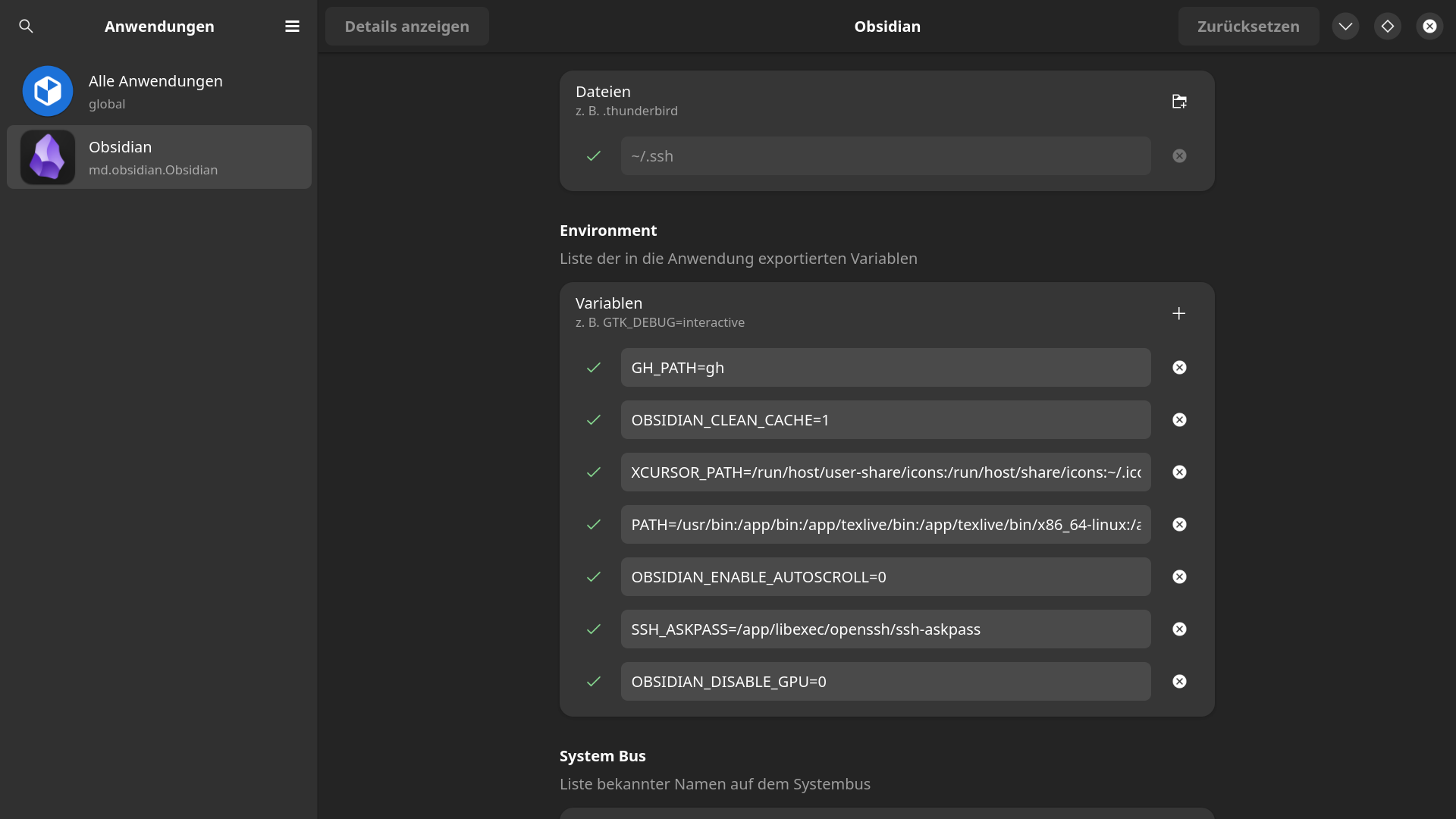Toggle checkmark beside PATH variable
The image size is (1456, 819).
tap(594, 525)
